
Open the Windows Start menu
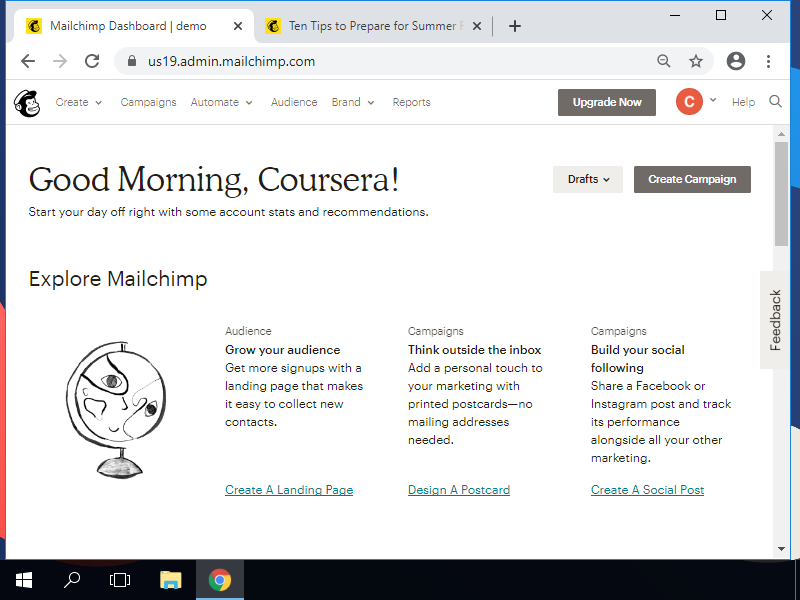[x=24, y=580]
